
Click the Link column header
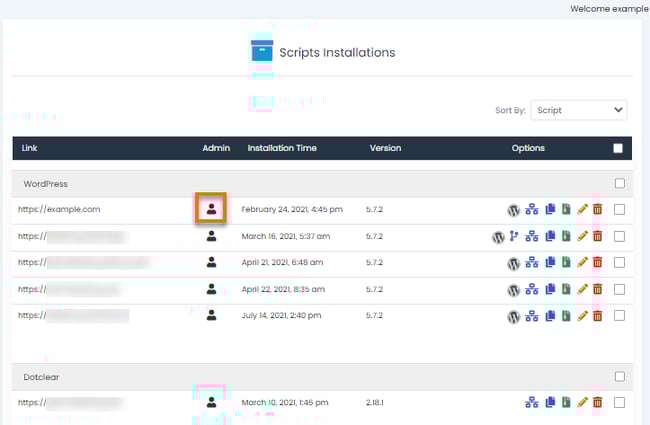click(x=30, y=148)
